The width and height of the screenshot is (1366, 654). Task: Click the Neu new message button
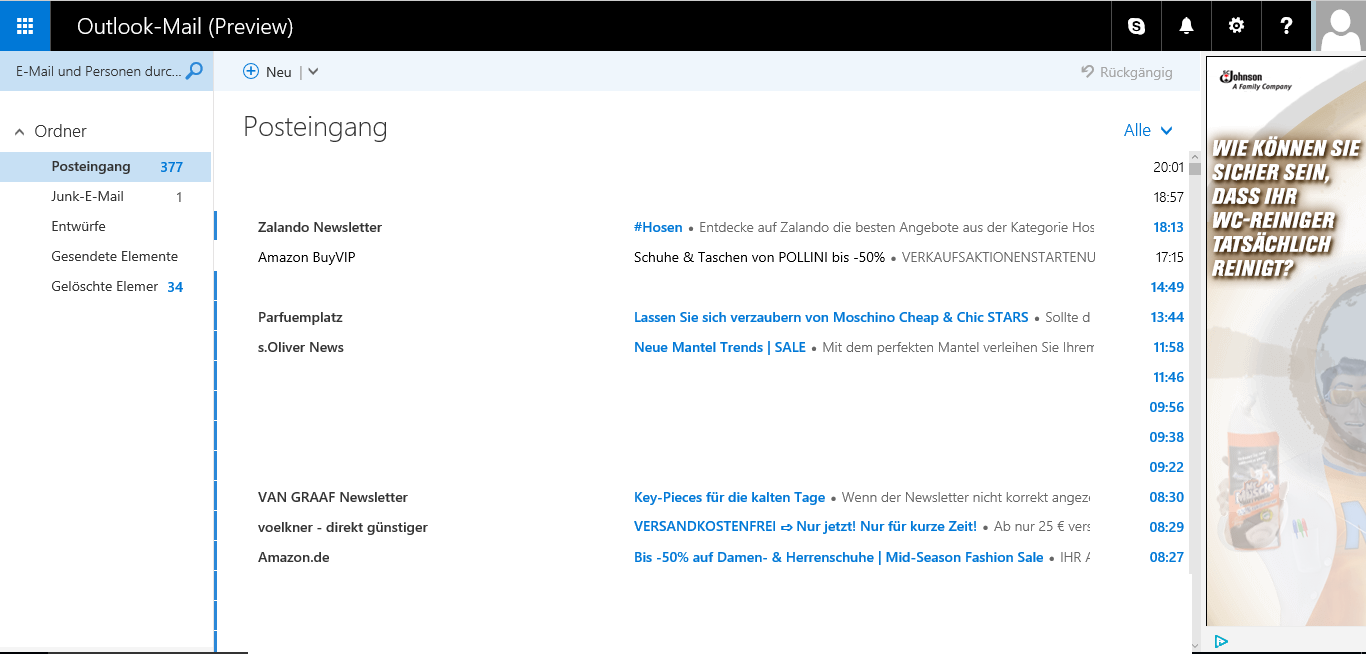point(268,72)
